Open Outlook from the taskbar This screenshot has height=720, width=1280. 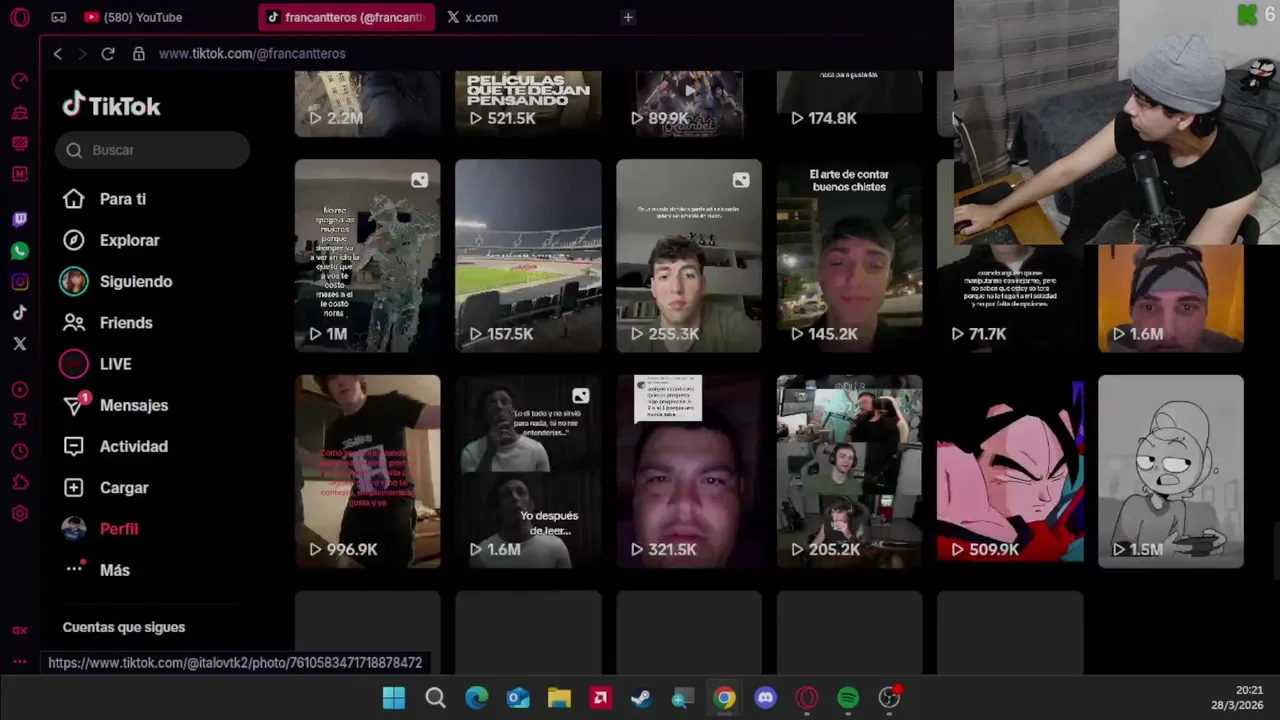518,698
